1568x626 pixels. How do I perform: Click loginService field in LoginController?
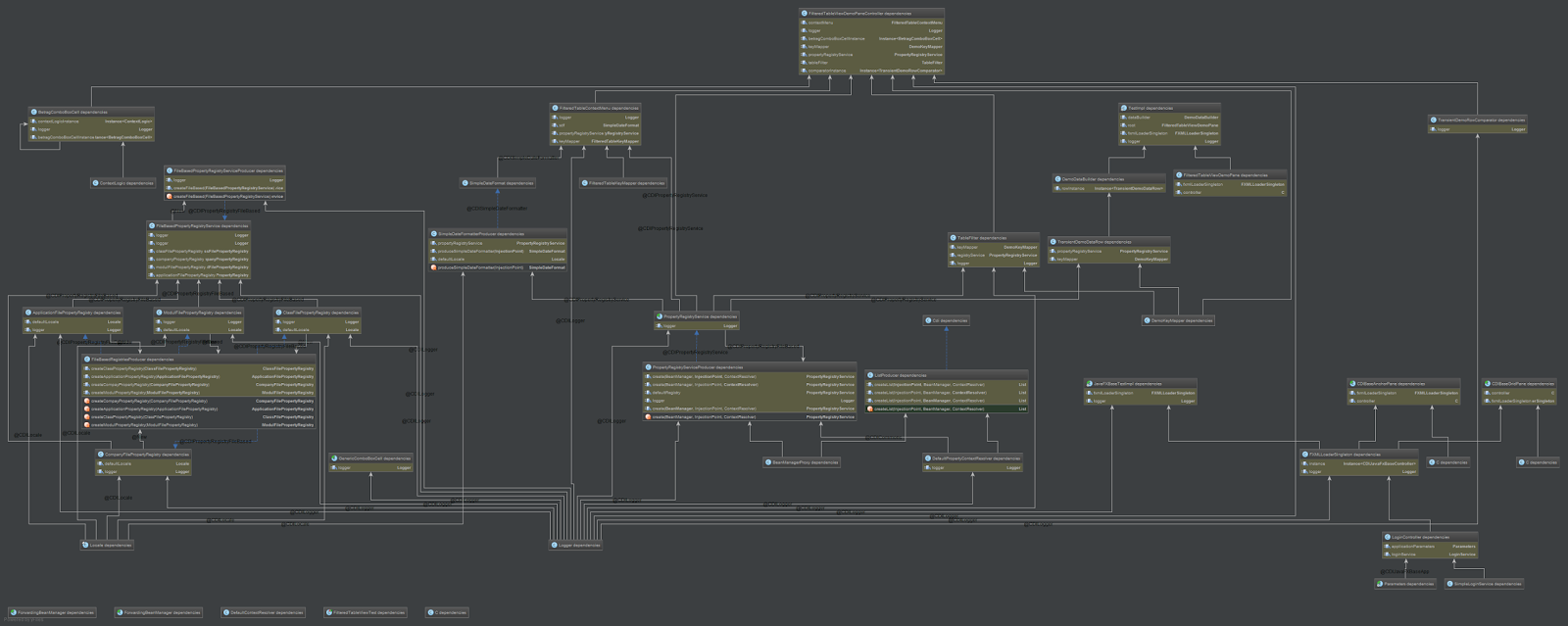(1430, 554)
